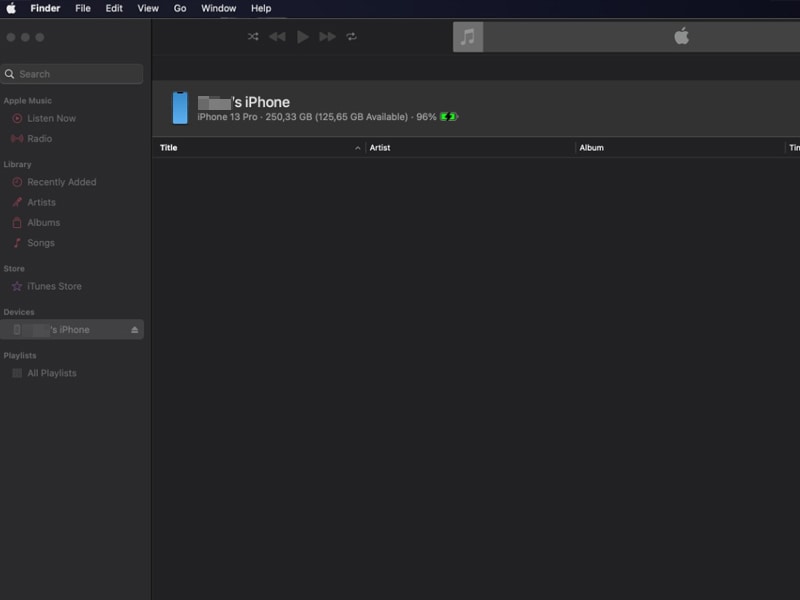800x600 pixels.
Task: Open the Finder menu
Action: click(45, 9)
